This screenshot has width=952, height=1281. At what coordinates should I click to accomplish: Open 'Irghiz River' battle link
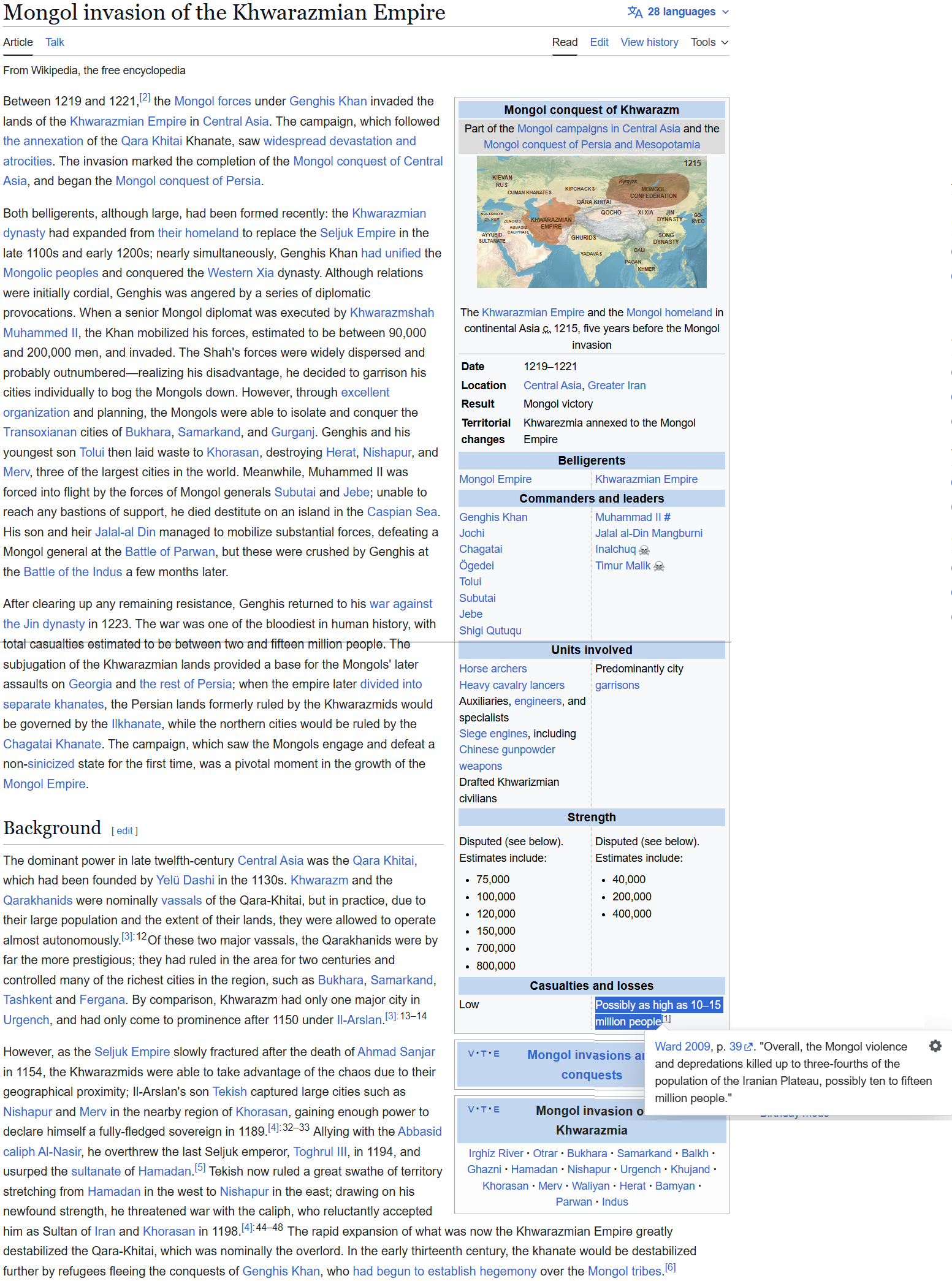click(x=496, y=1154)
